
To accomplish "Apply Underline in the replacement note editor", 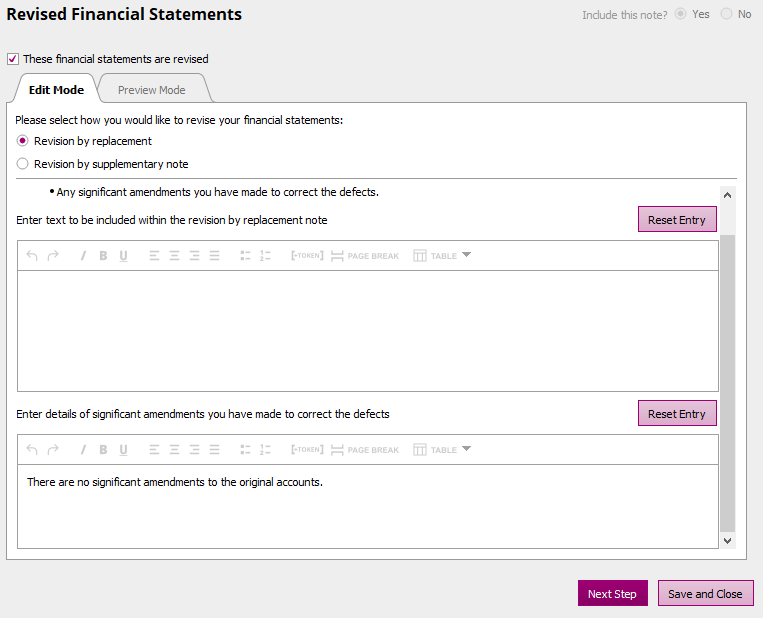I will (123, 256).
